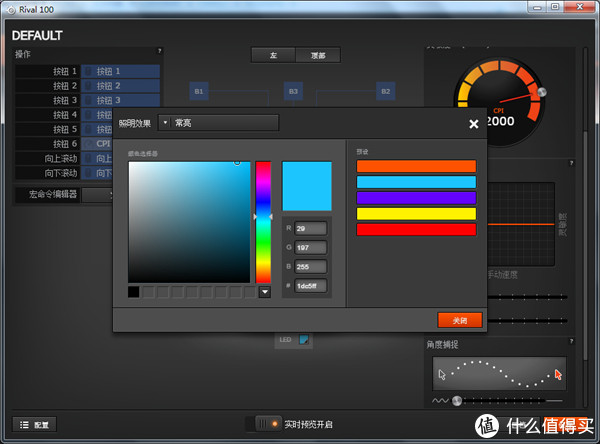This screenshot has height=444, width=600.
Task: Select the red preset color bar
Action: (x=416, y=229)
